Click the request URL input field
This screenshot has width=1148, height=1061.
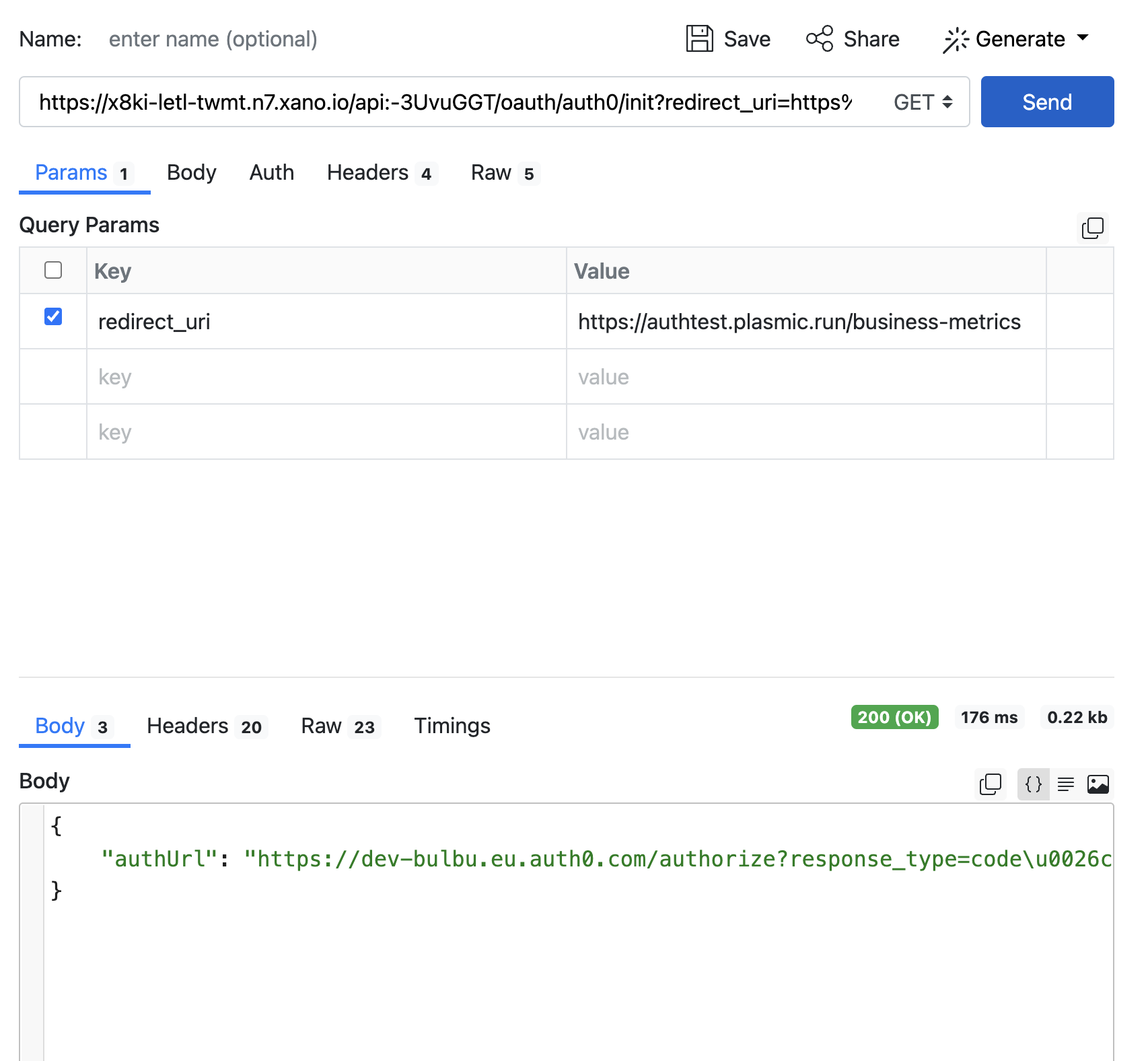click(x=444, y=102)
